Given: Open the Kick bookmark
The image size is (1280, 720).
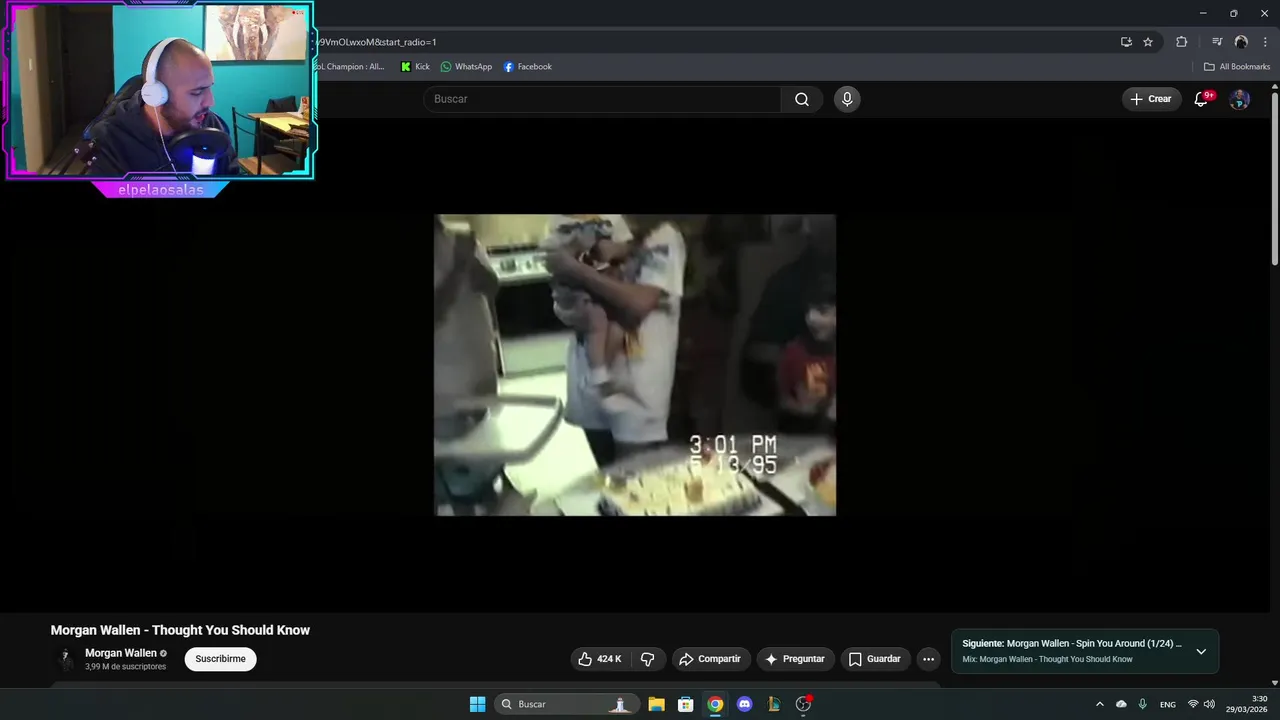Looking at the screenshot, I should pos(415,67).
